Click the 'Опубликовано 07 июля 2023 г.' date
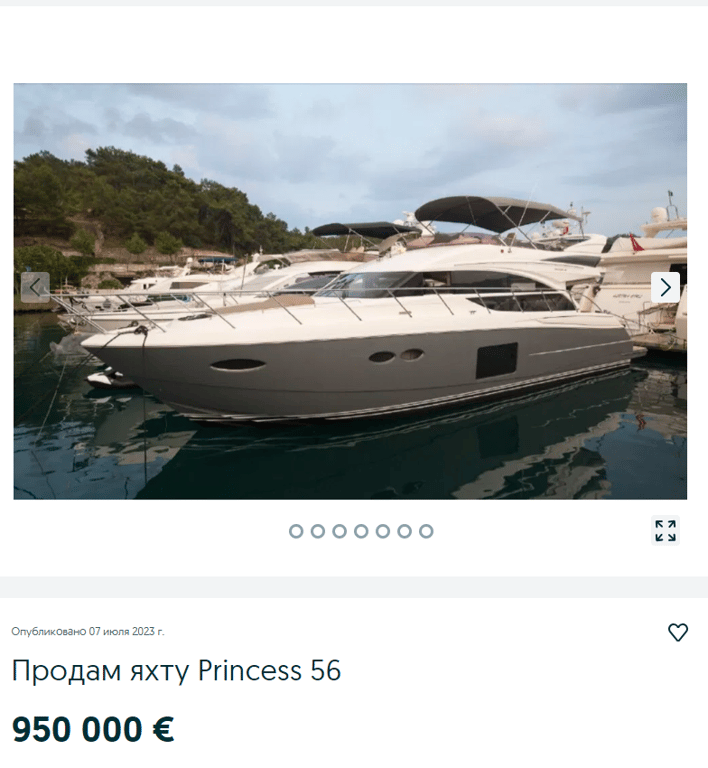 tap(88, 631)
